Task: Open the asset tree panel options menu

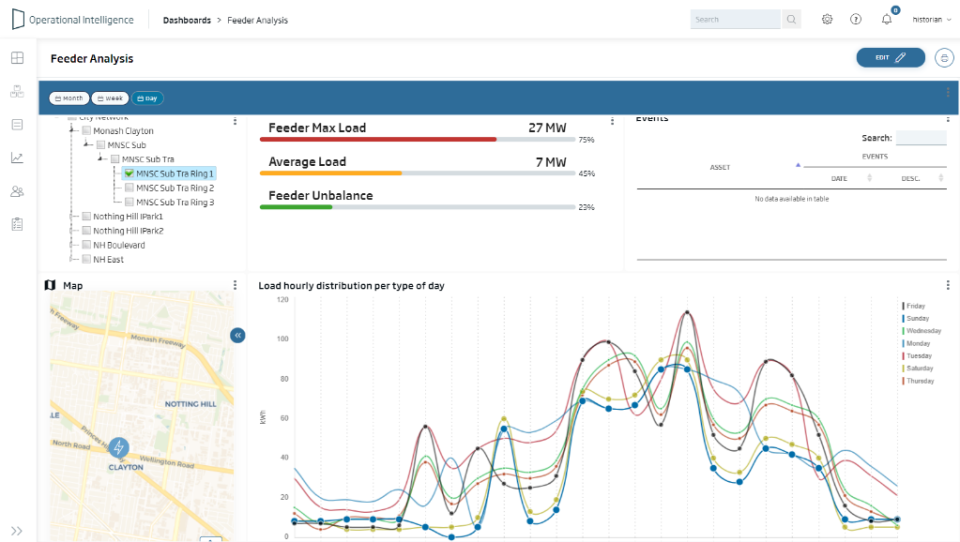Action: [x=235, y=121]
